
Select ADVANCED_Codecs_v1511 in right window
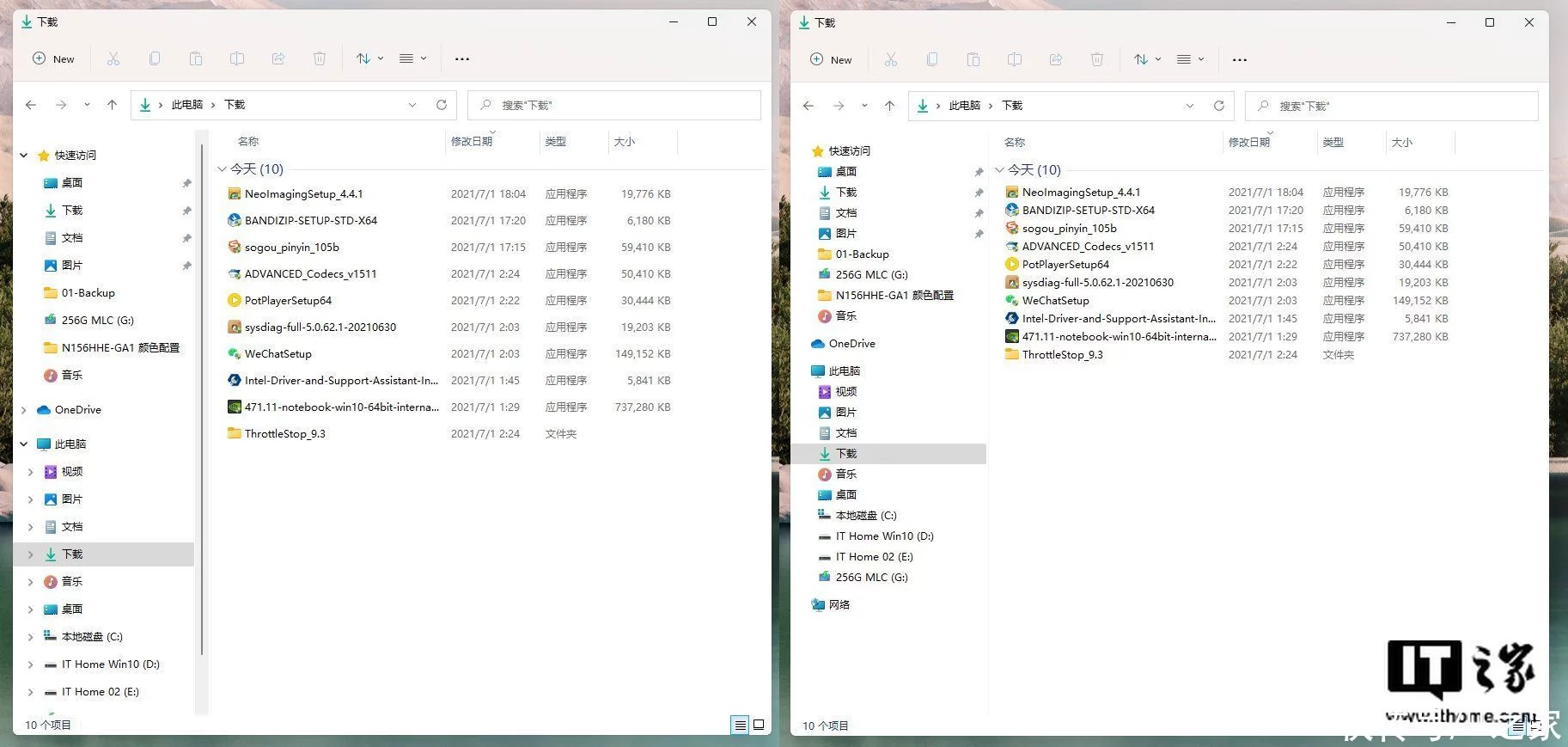1088,247
